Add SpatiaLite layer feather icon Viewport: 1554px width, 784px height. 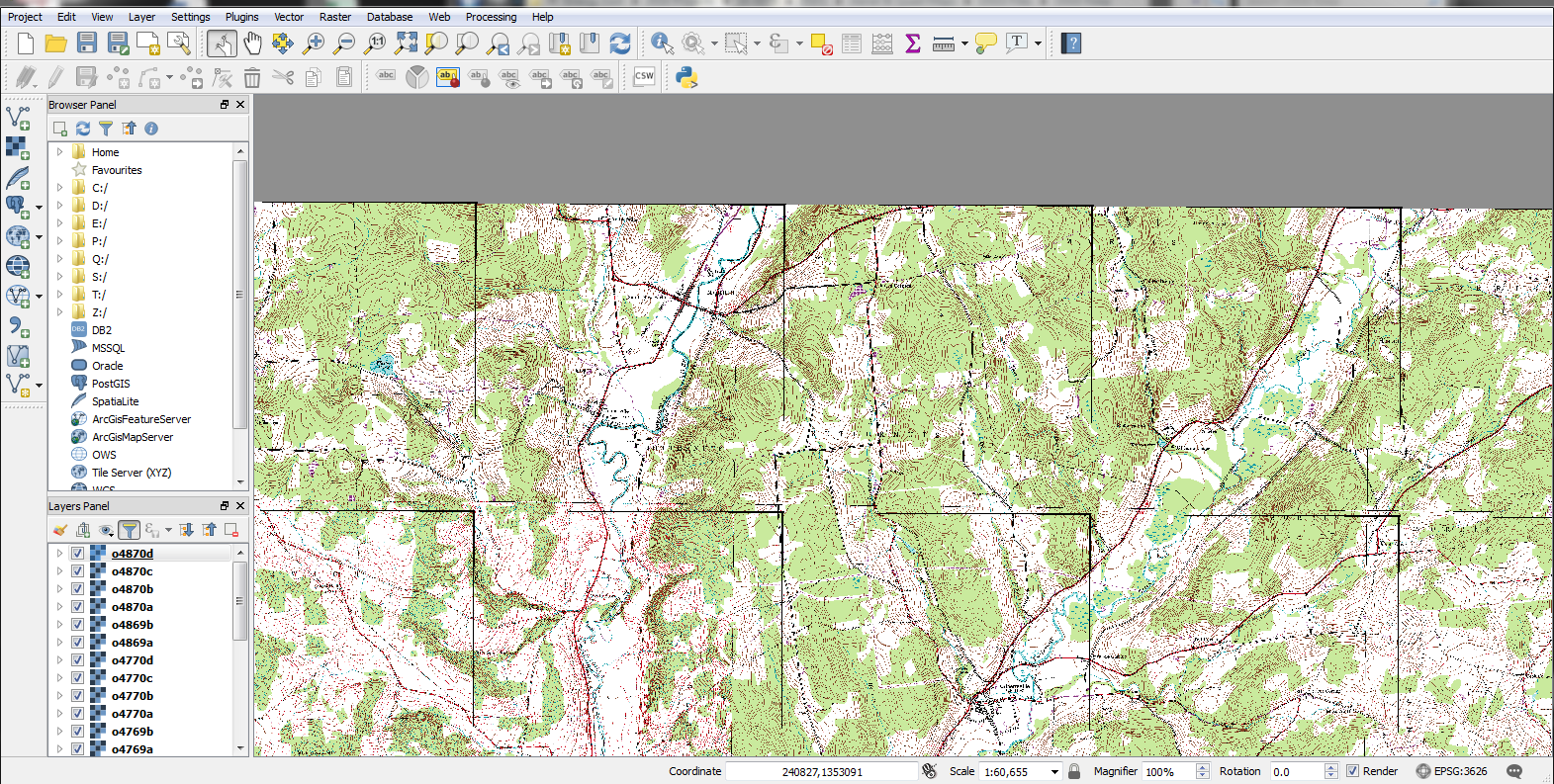(18, 178)
